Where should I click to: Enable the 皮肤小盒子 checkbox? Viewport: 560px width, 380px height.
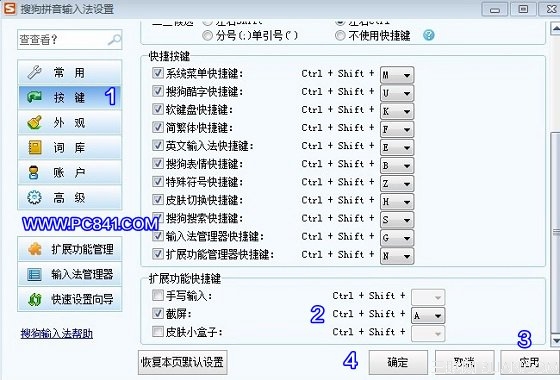[158, 331]
